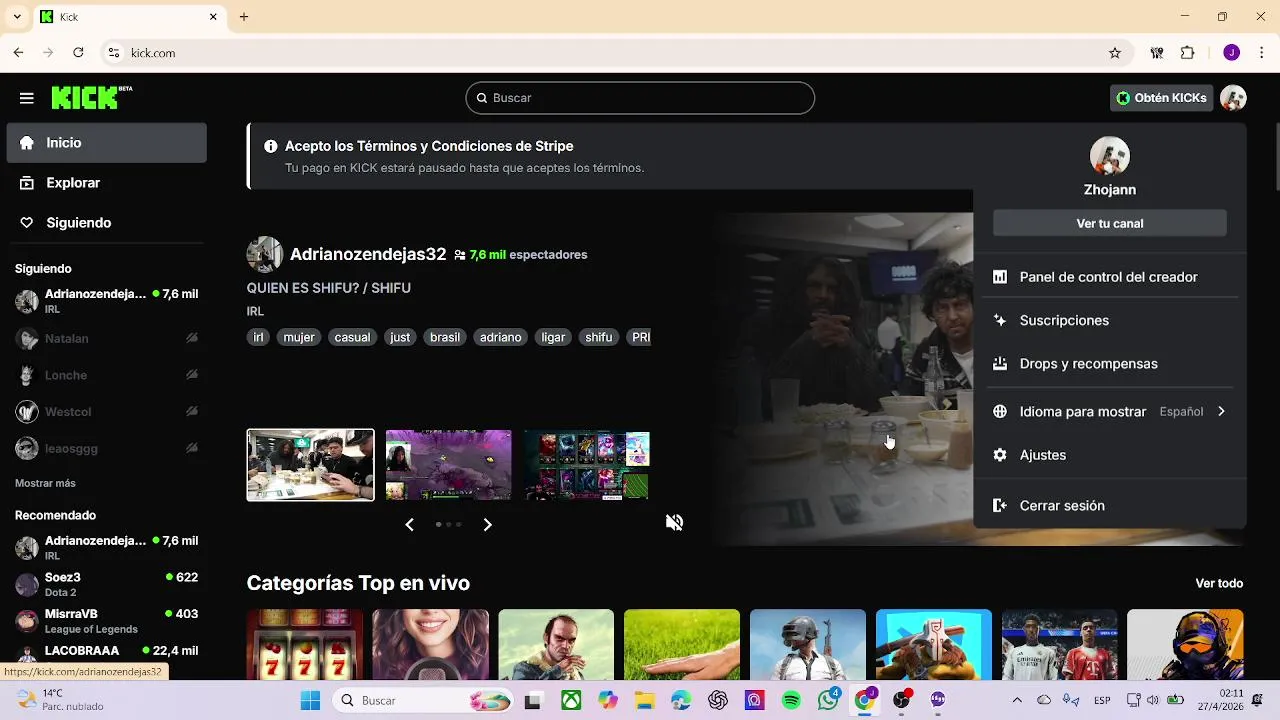The width and height of the screenshot is (1280, 720).
Task: Go to Inicio in the sidebar
Action: pyautogui.click(x=107, y=143)
